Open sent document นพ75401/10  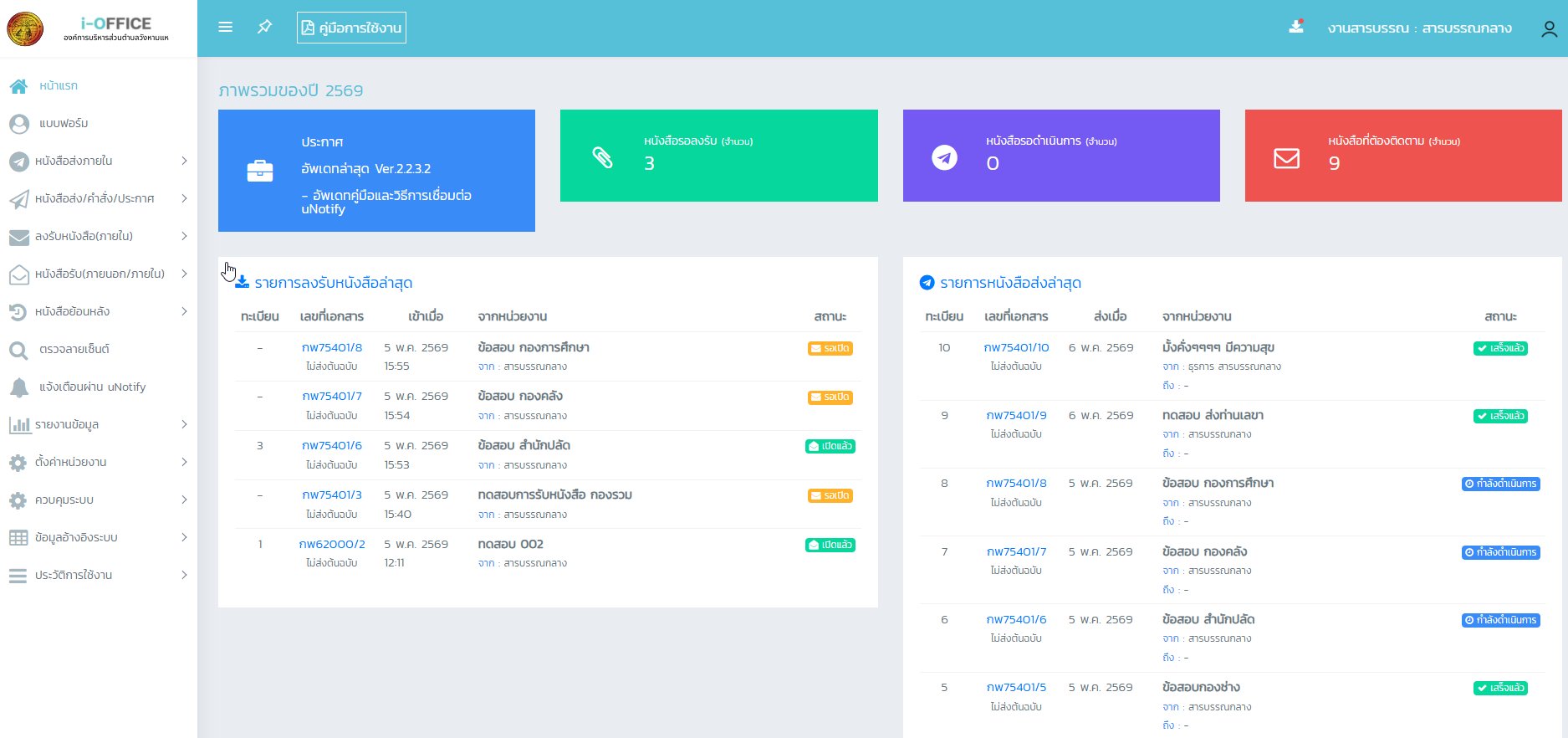pos(1016,347)
